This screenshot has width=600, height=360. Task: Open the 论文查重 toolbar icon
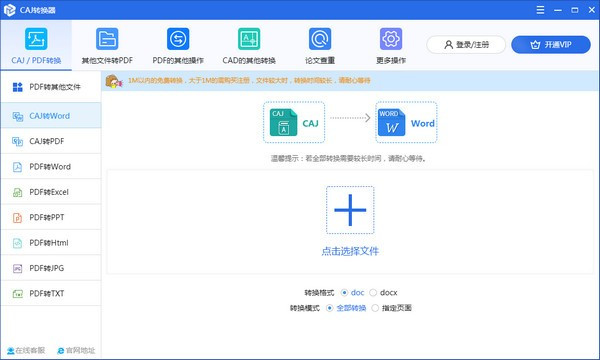click(x=320, y=39)
